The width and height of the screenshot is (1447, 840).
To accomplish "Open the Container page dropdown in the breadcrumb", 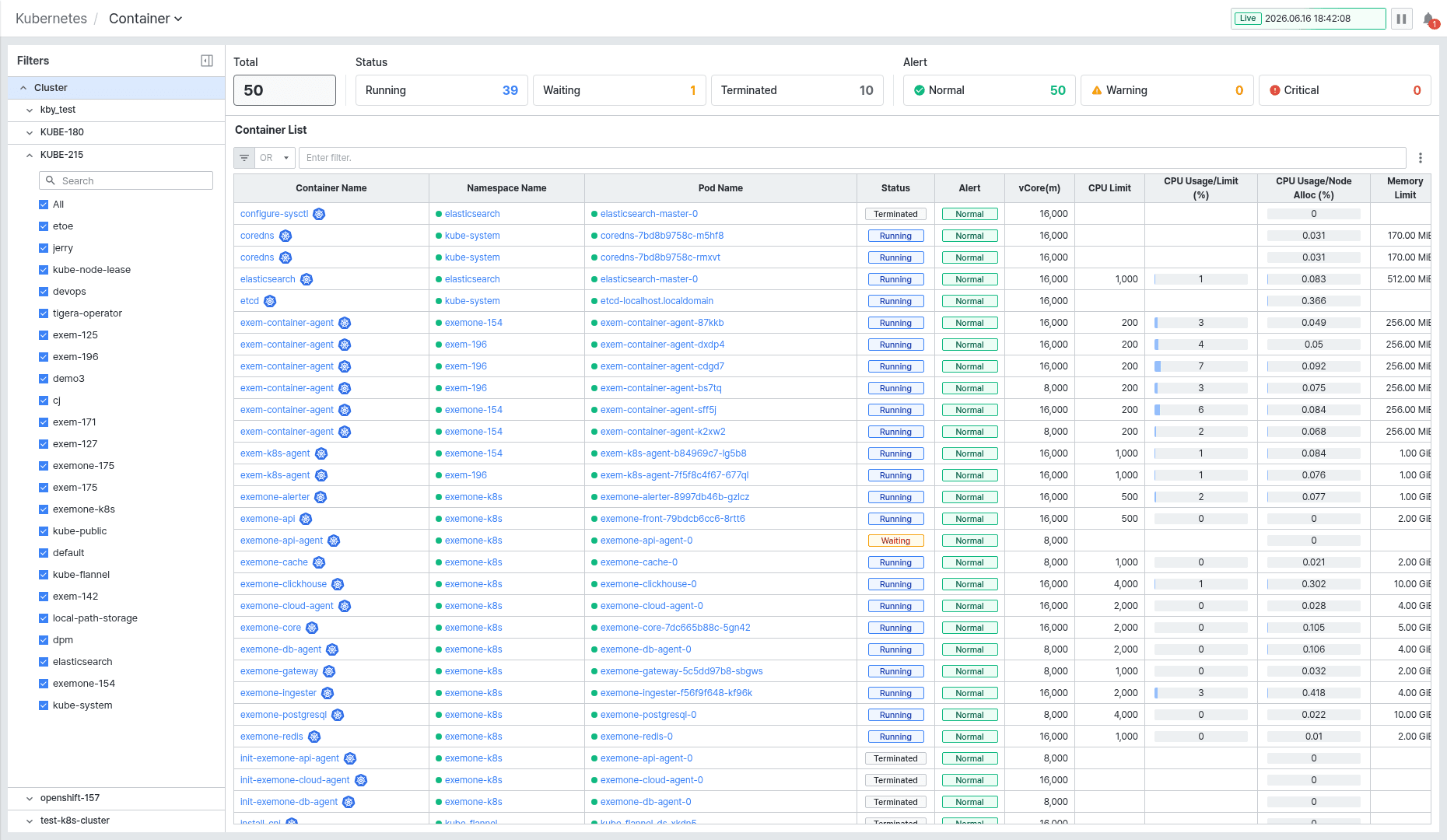I will pyautogui.click(x=145, y=19).
